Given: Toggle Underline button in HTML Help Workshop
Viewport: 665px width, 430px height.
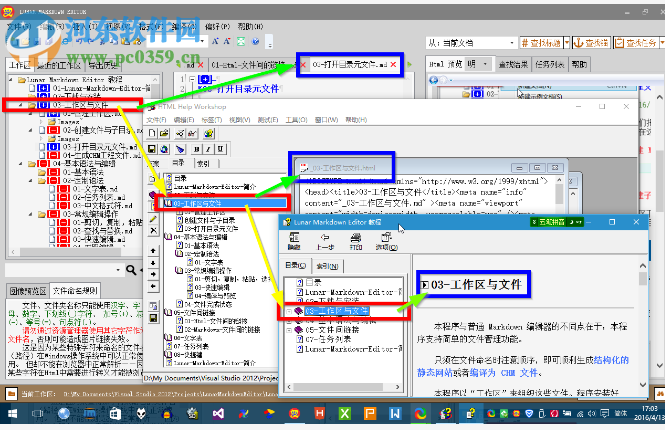Looking at the screenshot, I should pos(220,149).
